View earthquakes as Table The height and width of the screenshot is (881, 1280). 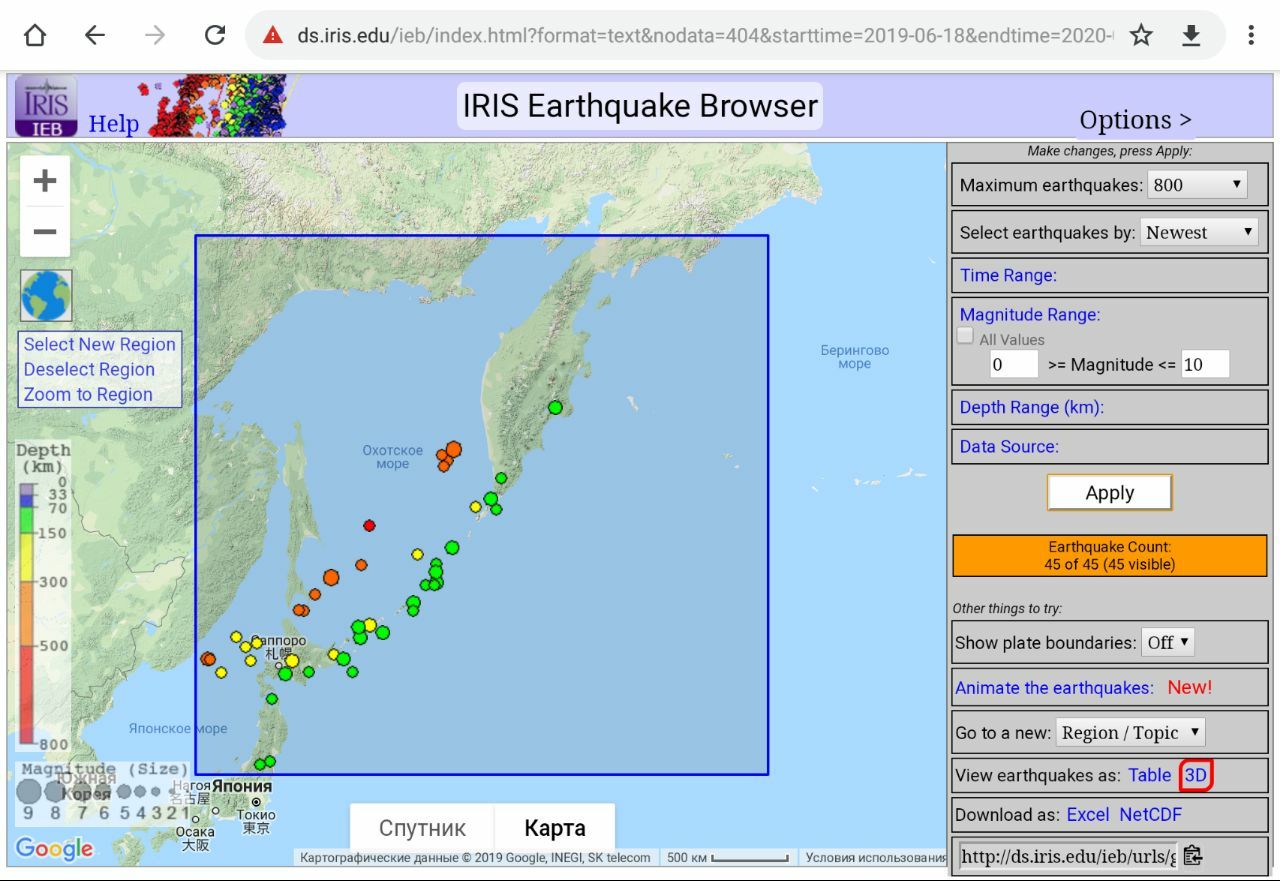pyautogui.click(x=1150, y=775)
